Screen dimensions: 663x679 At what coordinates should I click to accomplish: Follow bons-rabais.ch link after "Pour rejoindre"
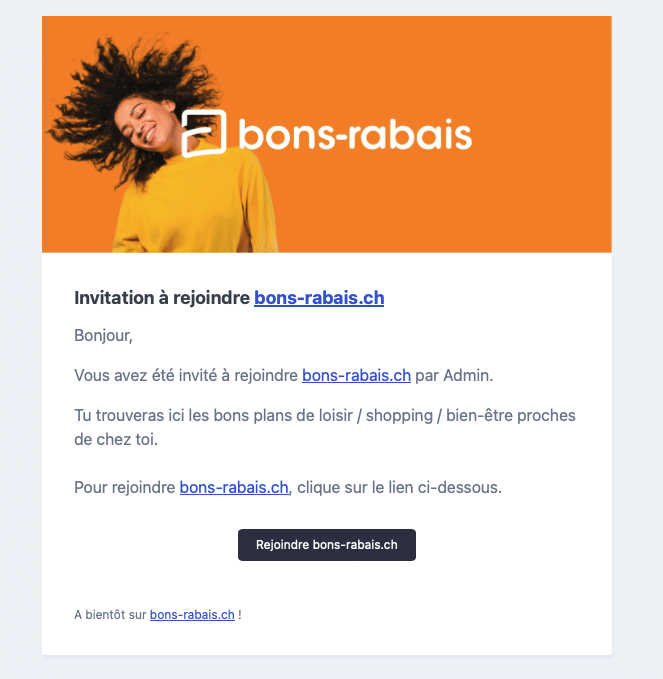click(x=234, y=487)
